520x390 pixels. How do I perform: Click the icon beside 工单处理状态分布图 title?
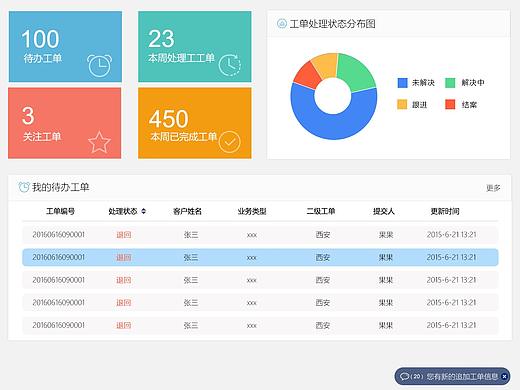(x=282, y=24)
